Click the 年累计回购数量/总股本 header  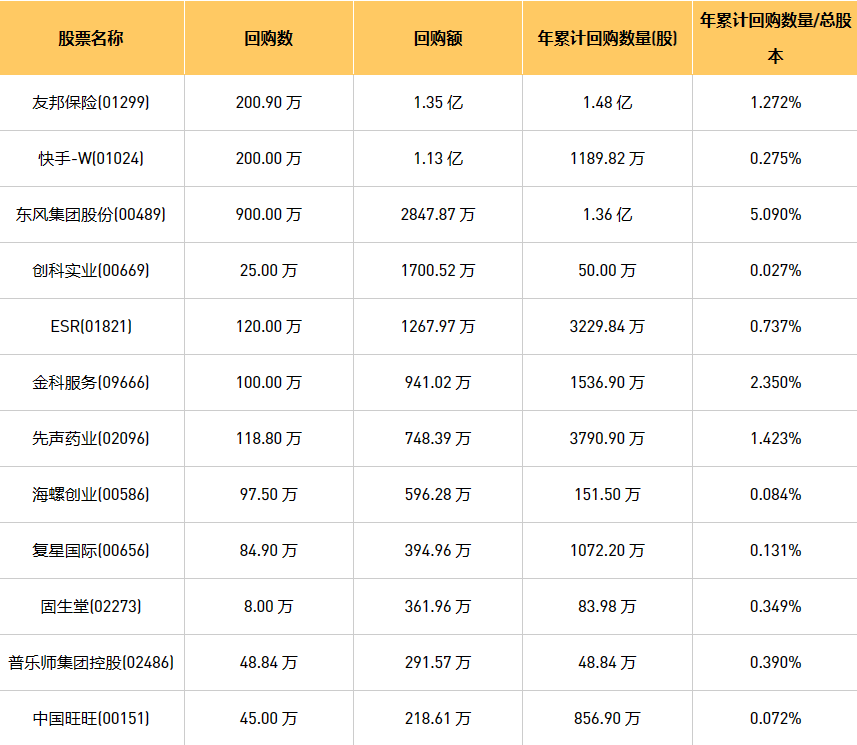(x=776, y=38)
